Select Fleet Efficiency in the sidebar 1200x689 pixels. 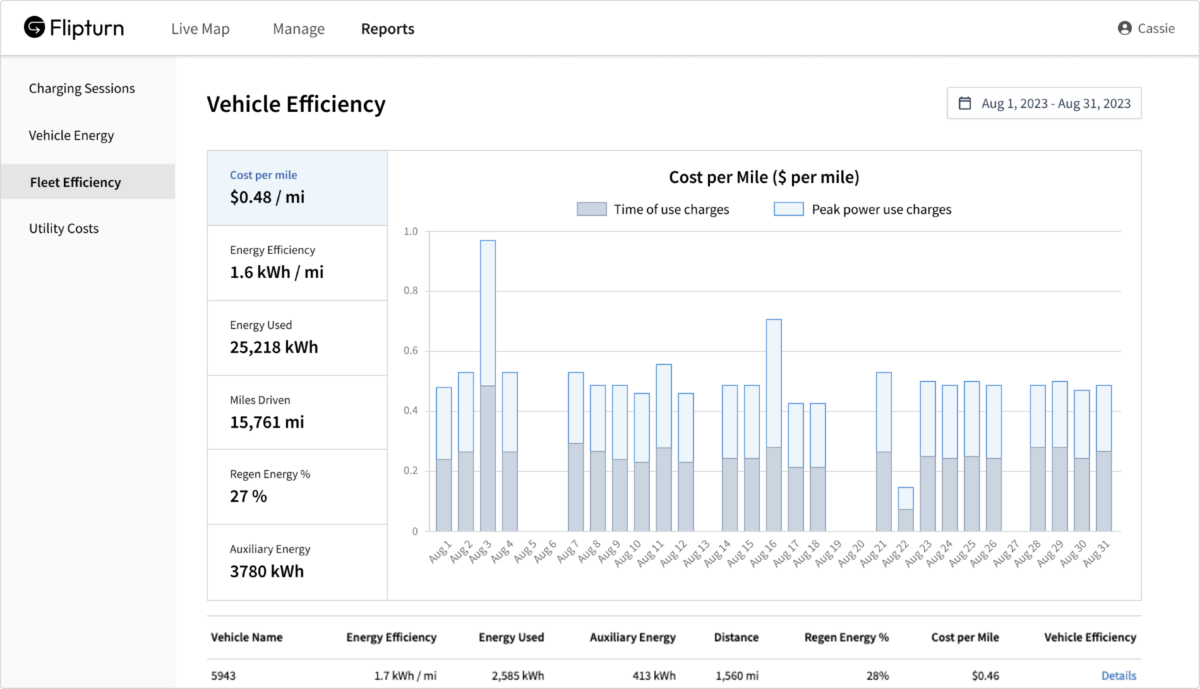(88, 182)
